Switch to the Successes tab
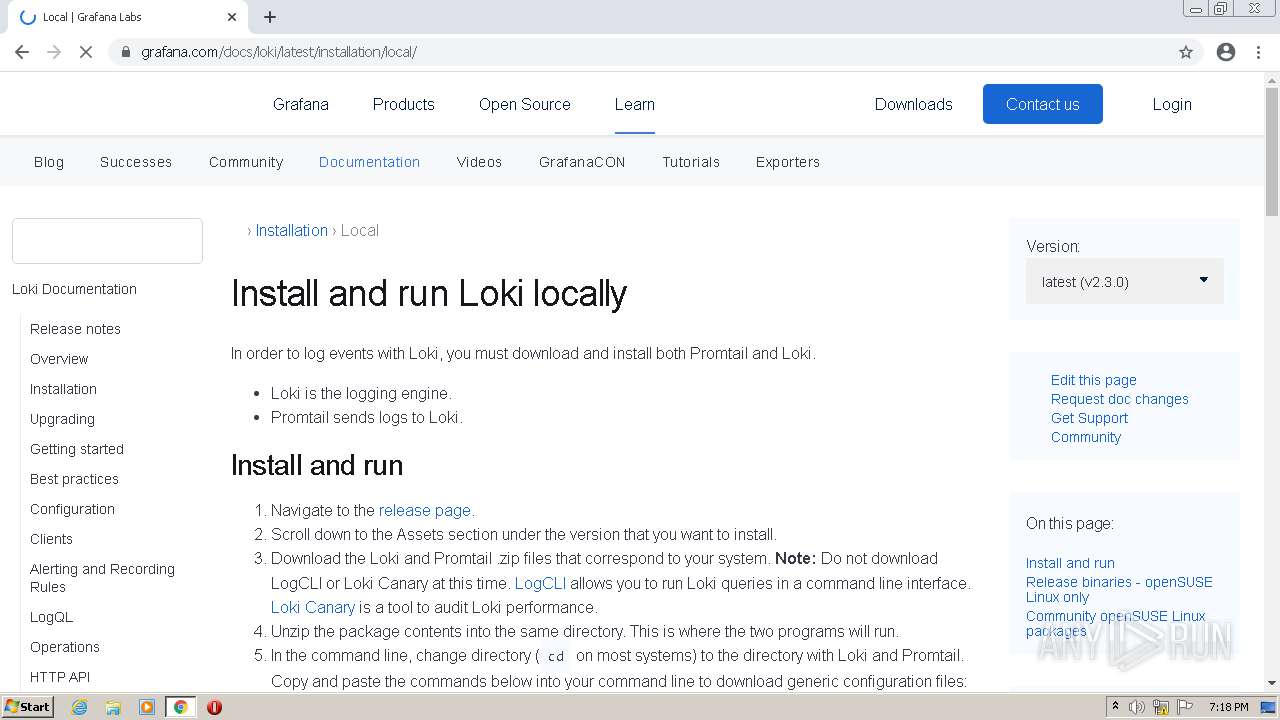Screen dimensions: 1280x720 (136, 162)
